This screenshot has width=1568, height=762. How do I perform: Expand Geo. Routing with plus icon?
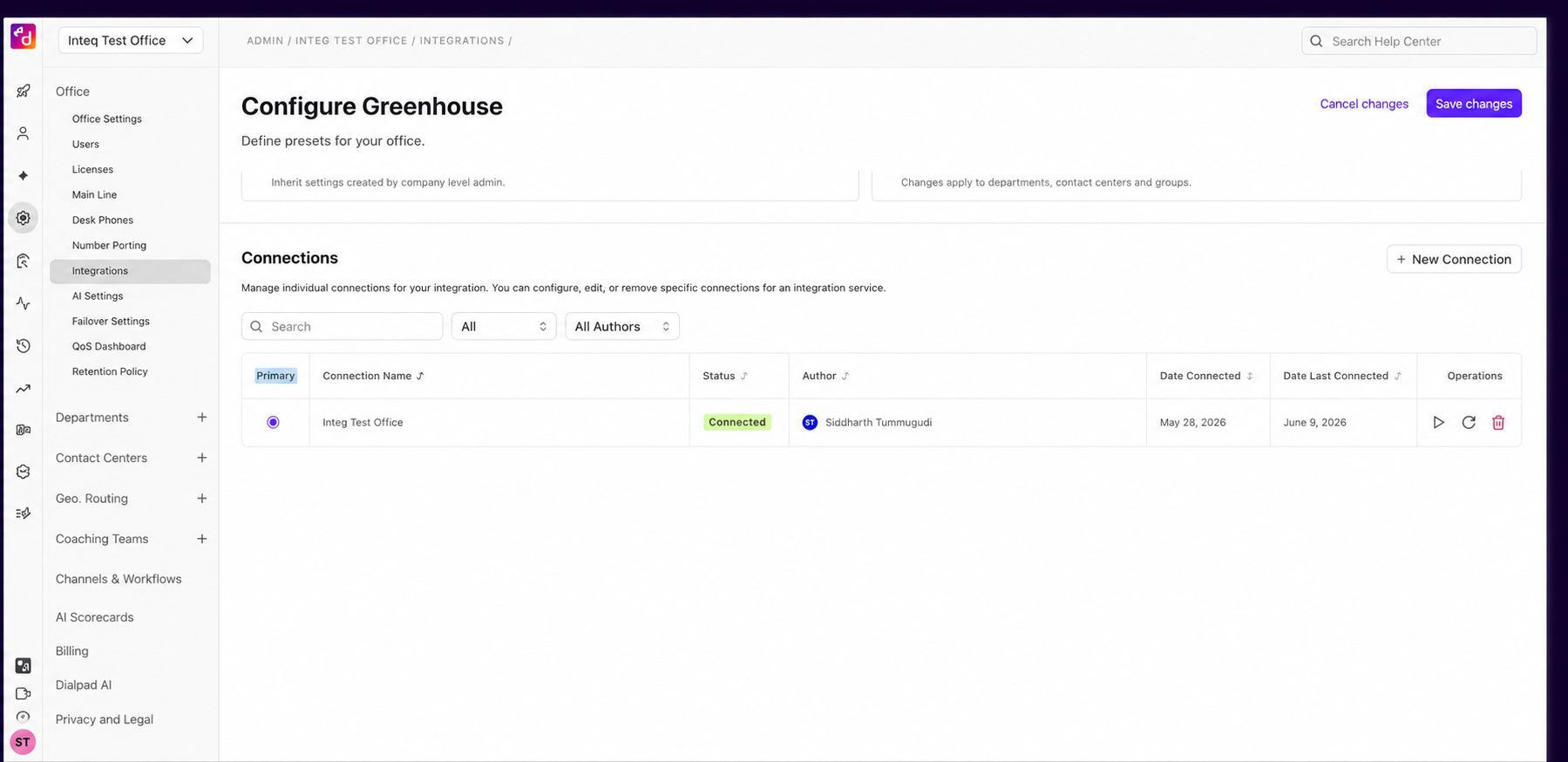pos(202,499)
